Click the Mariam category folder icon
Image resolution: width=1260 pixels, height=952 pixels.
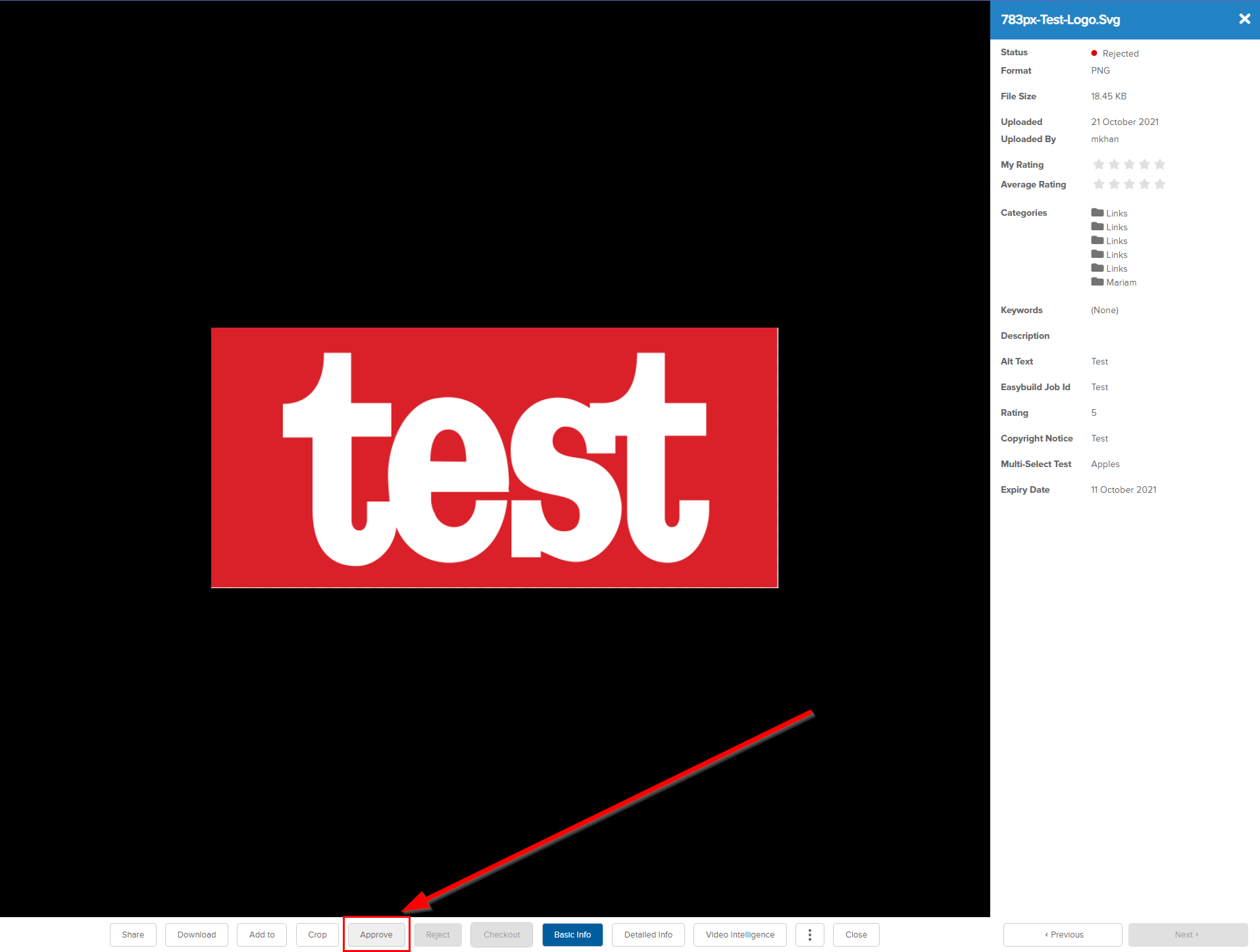pos(1097,282)
